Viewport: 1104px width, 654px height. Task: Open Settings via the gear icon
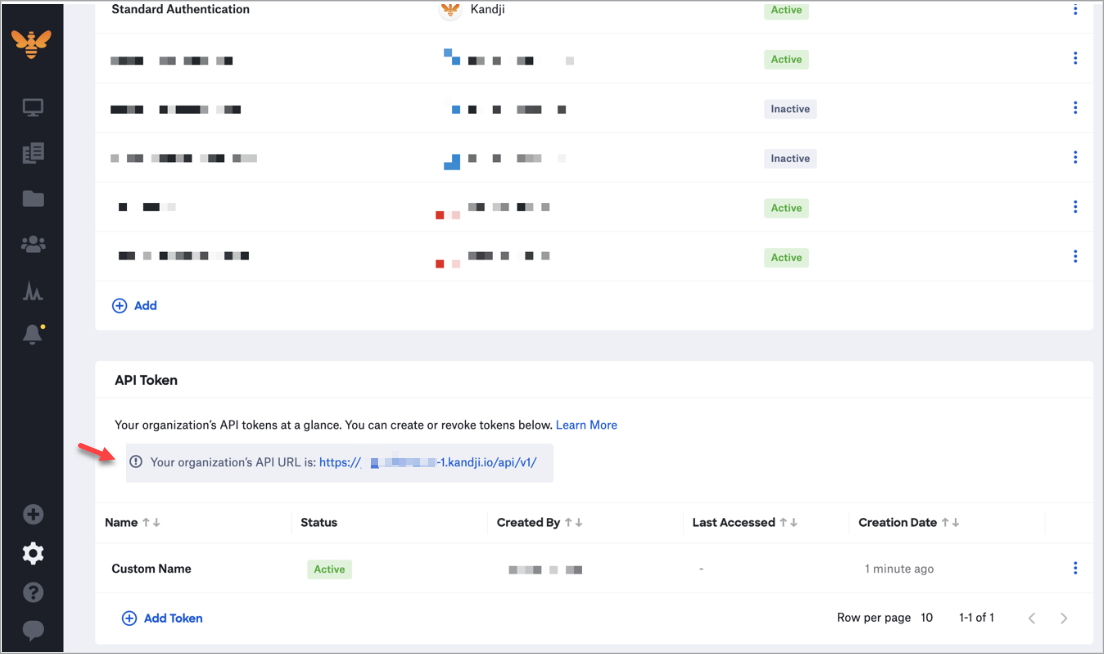33,552
